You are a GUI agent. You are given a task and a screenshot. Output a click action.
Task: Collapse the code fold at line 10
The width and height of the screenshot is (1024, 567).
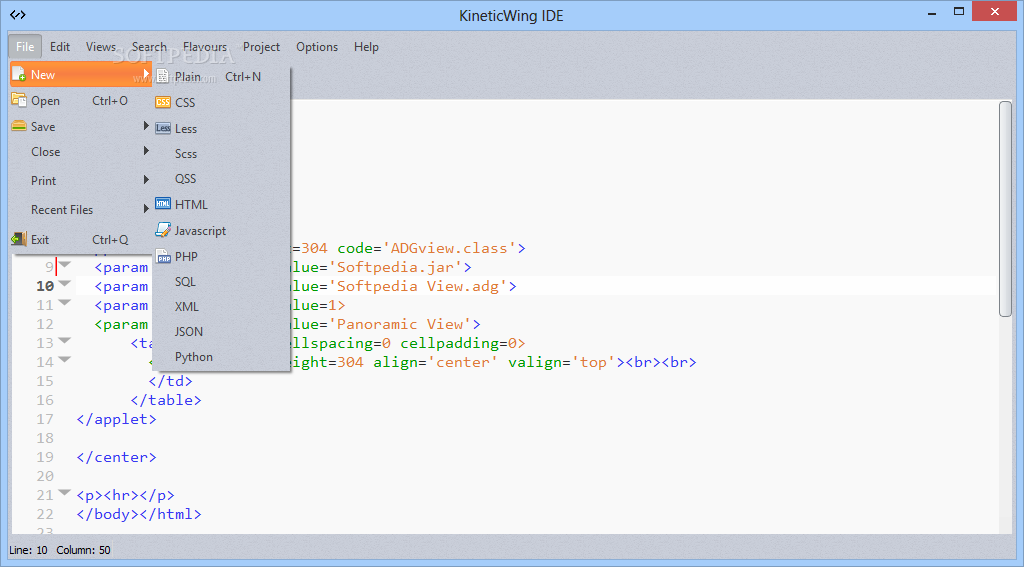(x=65, y=284)
